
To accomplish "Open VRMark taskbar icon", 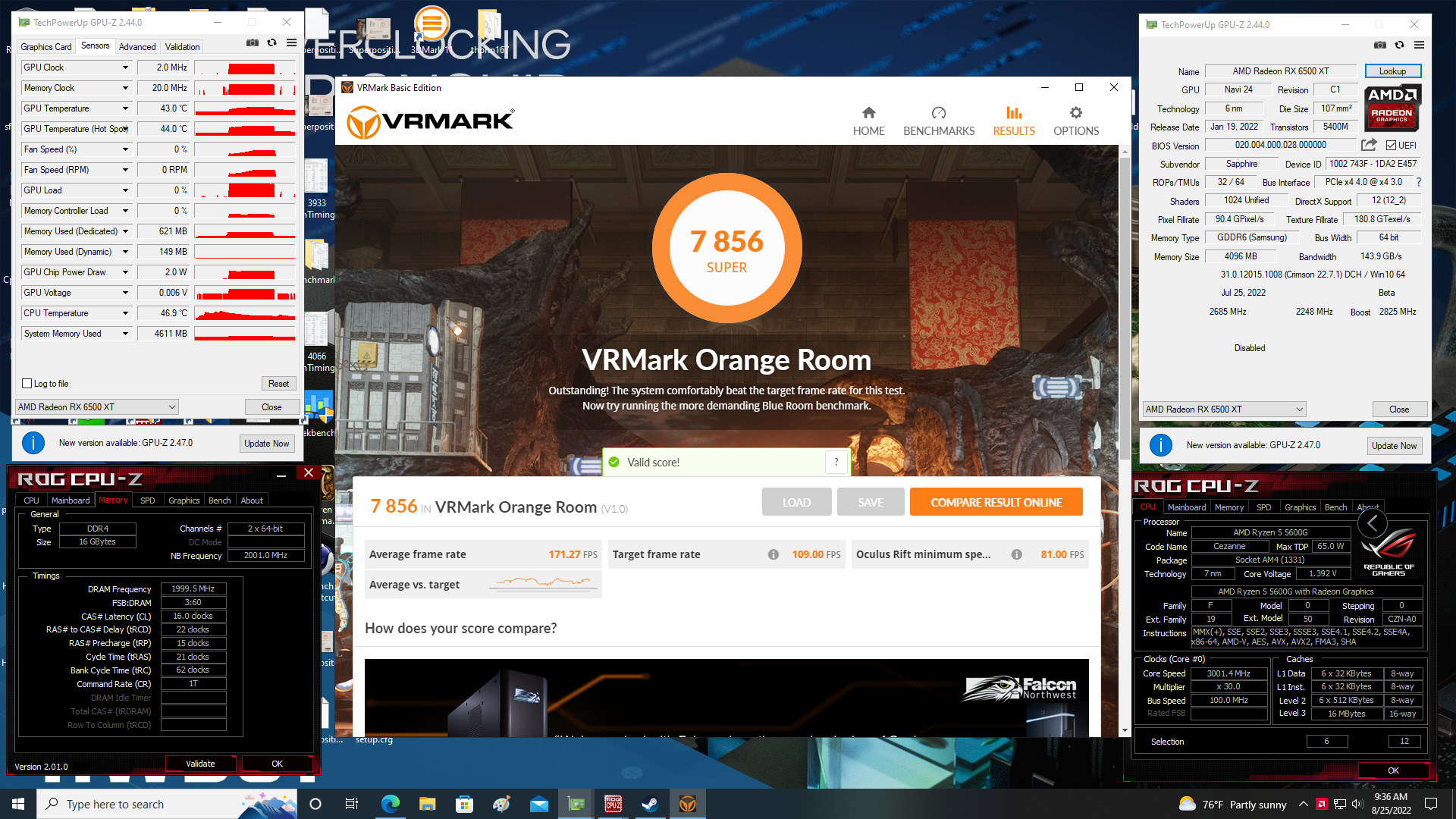I will [x=688, y=804].
